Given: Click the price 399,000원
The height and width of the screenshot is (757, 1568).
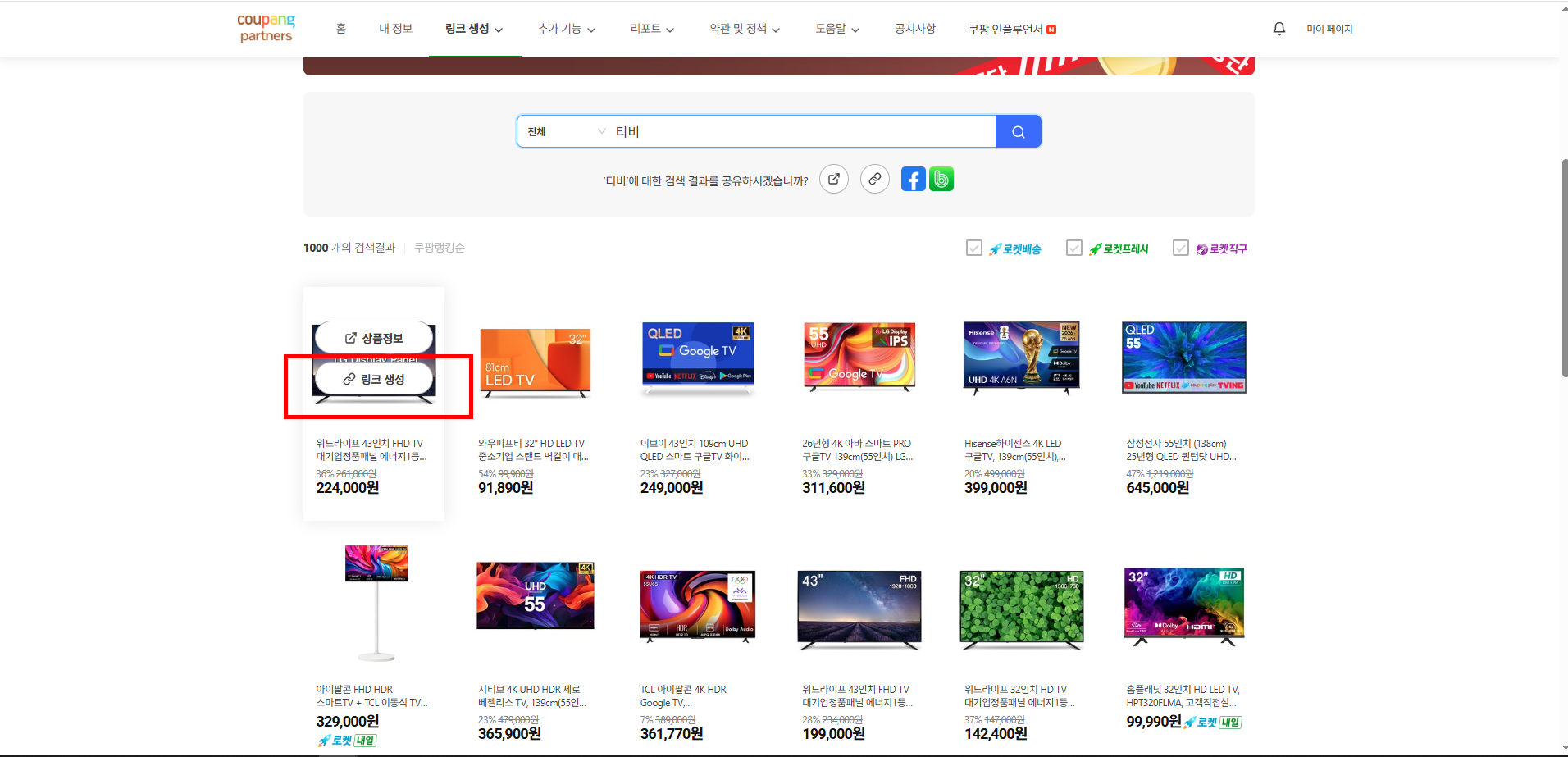Looking at the screenshot, I should coord(996,488).
